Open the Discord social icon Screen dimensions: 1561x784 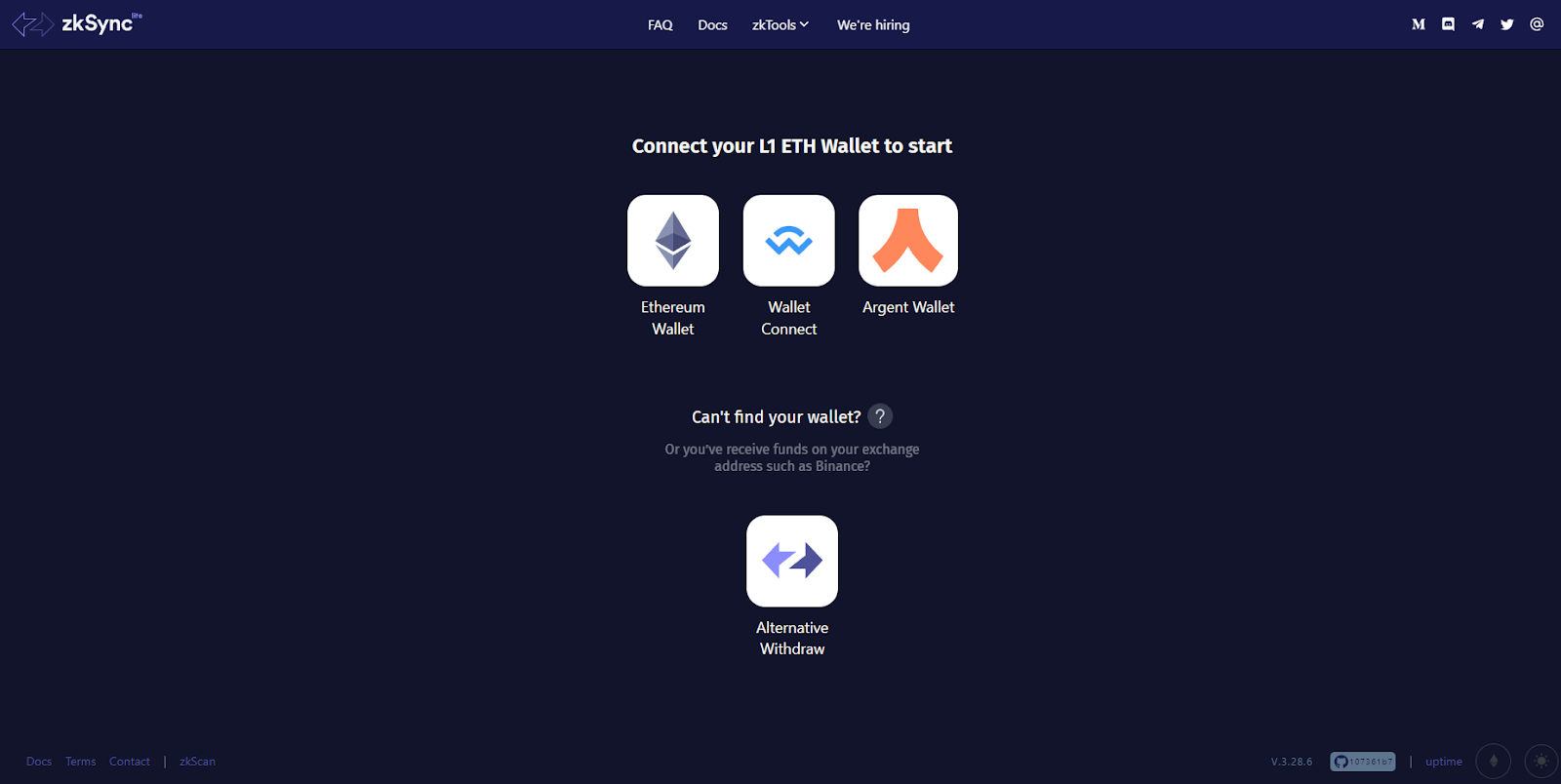(1449, 24)
